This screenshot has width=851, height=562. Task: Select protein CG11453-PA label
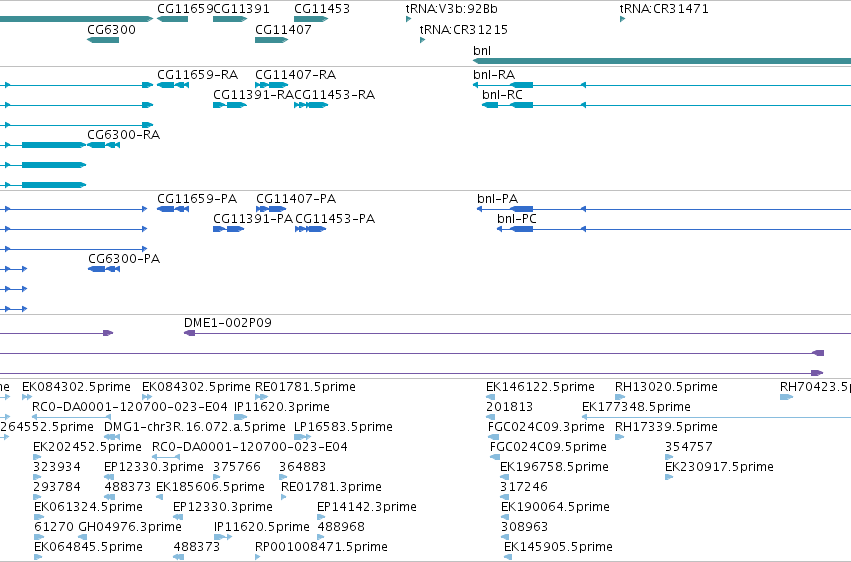point(335,219)
